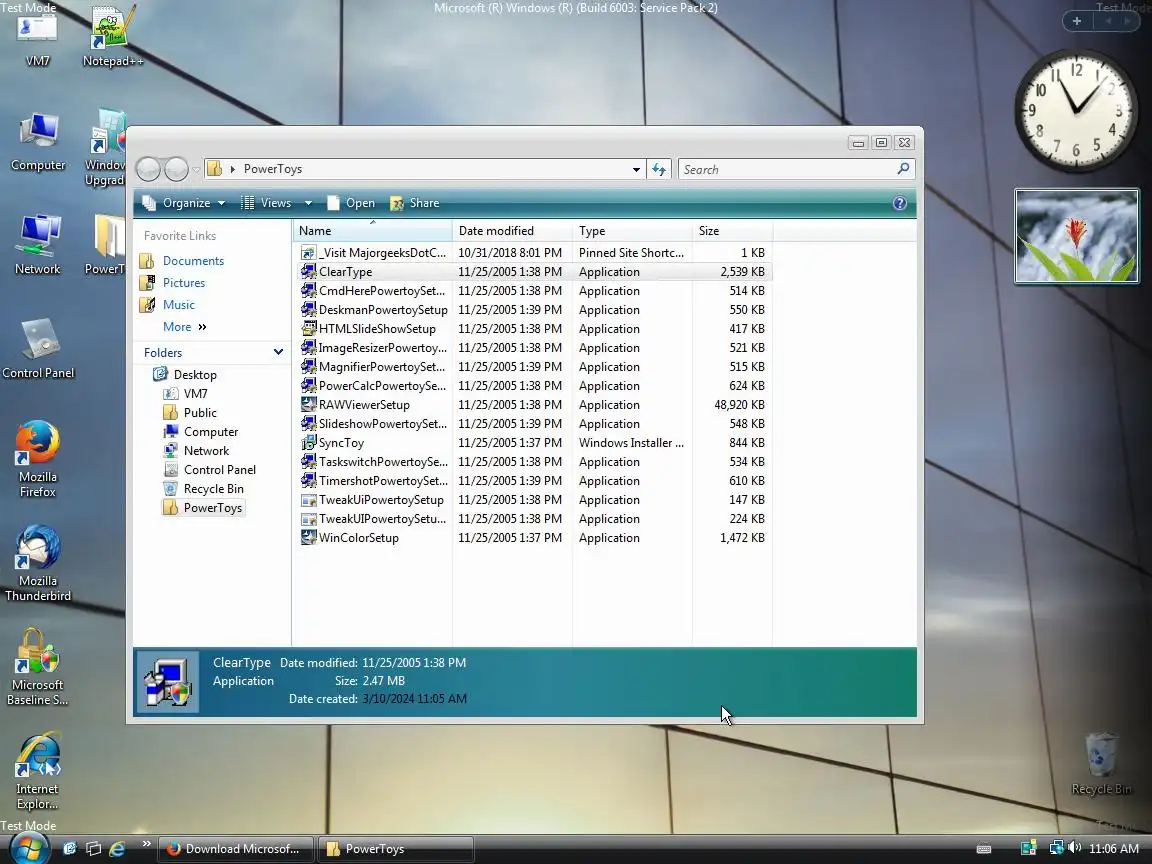The image size is (1152, 864).
Task: Open Documents favorite link
Action: [x=193, y=261]
